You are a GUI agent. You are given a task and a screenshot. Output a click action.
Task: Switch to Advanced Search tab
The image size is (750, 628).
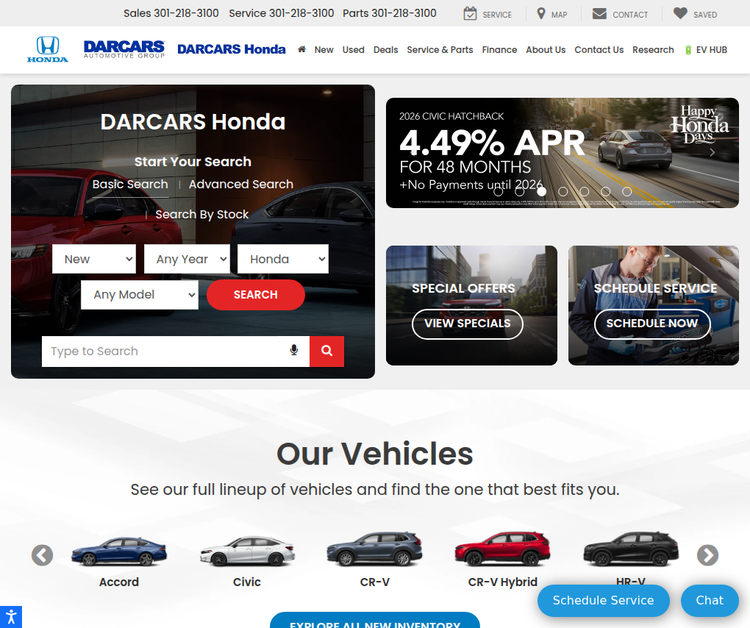[241, 184]
